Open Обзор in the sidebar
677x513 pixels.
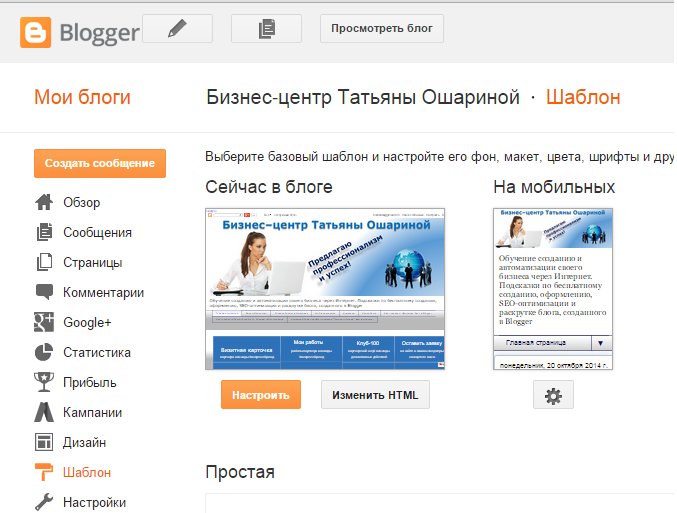click(x=82, y=202)
